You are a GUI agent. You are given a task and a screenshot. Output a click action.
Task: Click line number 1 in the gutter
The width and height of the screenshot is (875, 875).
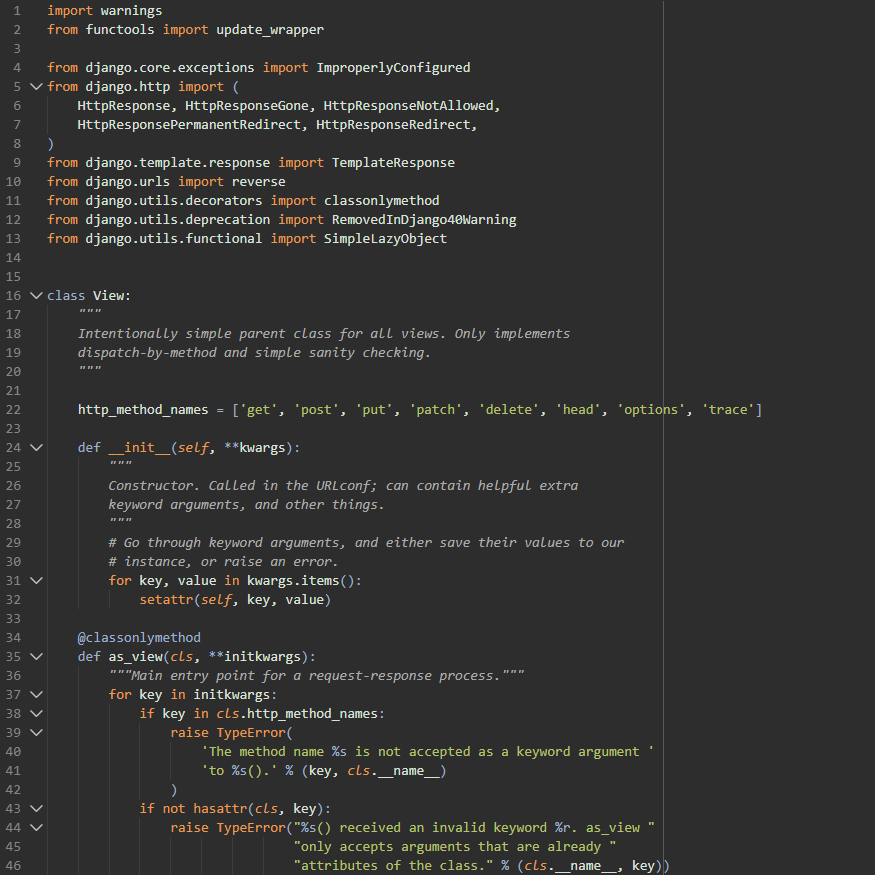point(17,11)
